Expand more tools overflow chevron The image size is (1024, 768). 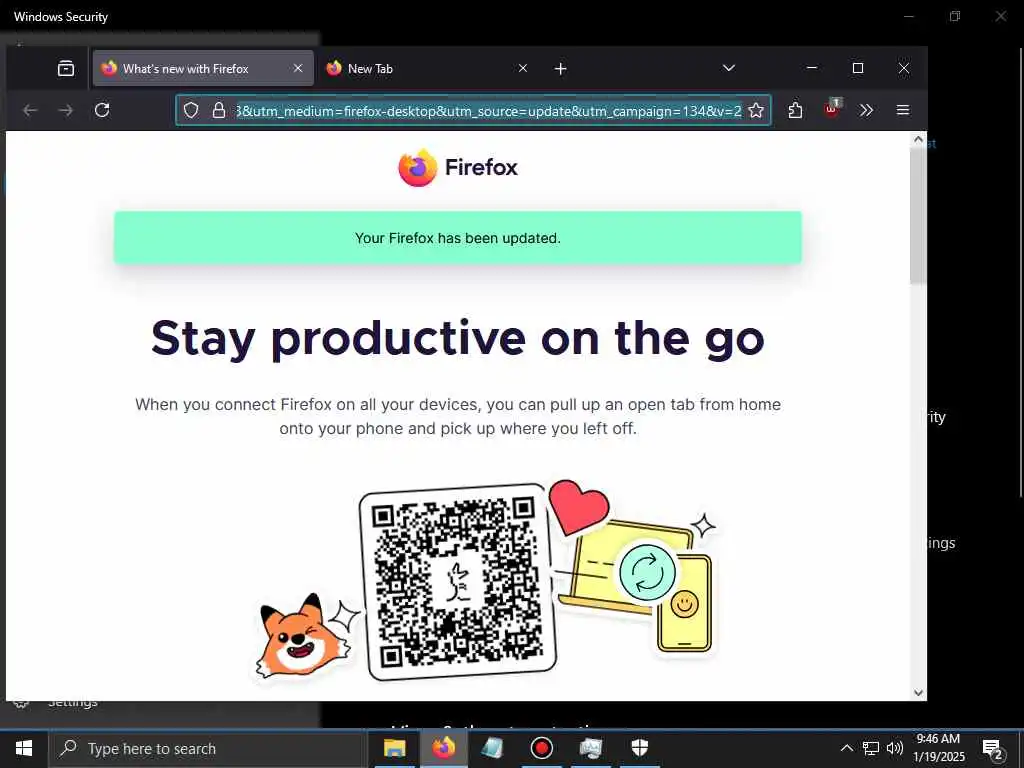866,110
